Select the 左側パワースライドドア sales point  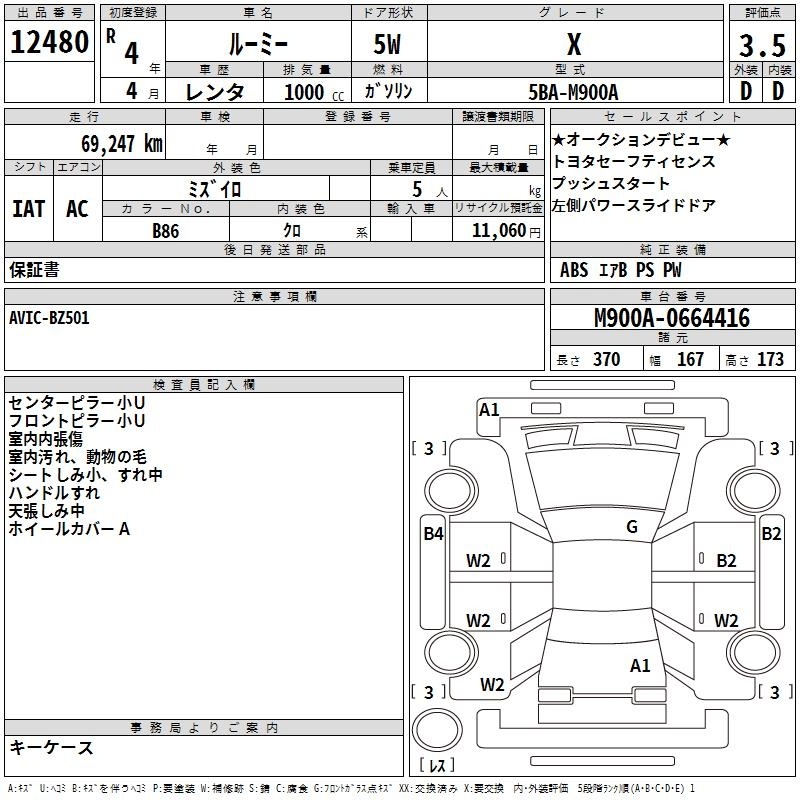coord(634,205)
